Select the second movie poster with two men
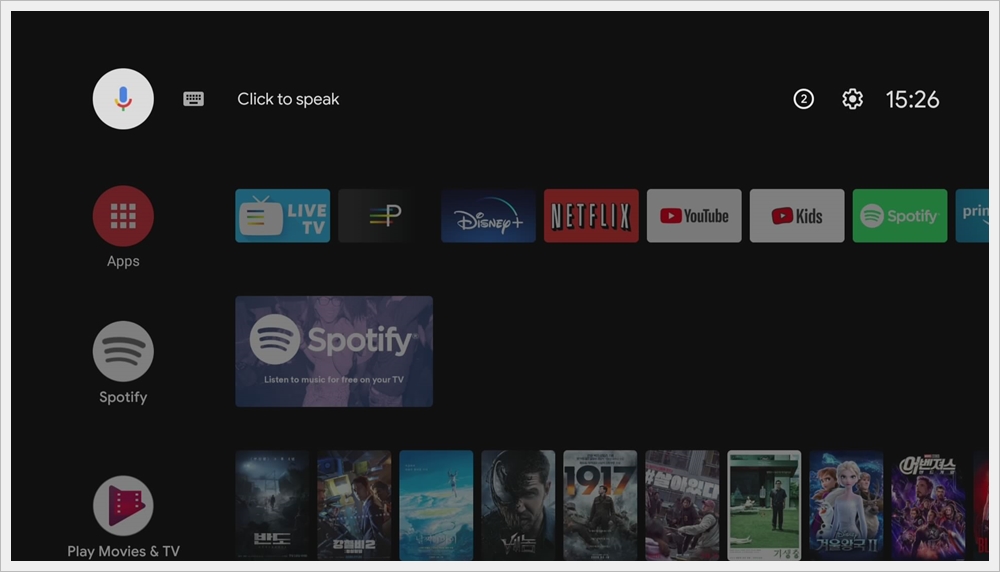Image resolution: width=1000 pixels, height=572 pixels. (354, 506)
